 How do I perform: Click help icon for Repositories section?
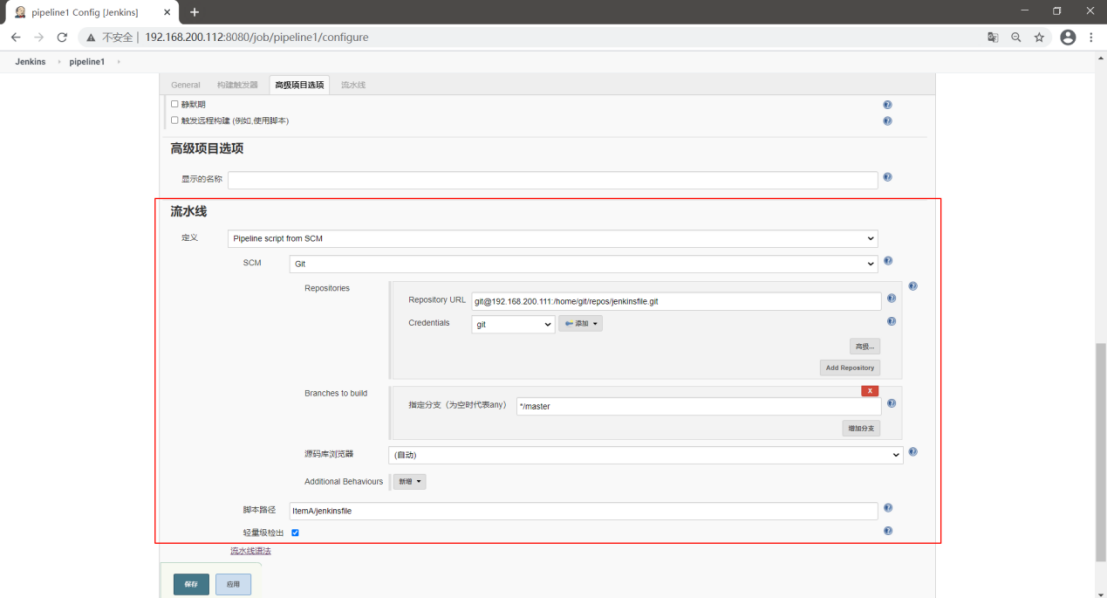pyautogui.click(x=912, y=286)
